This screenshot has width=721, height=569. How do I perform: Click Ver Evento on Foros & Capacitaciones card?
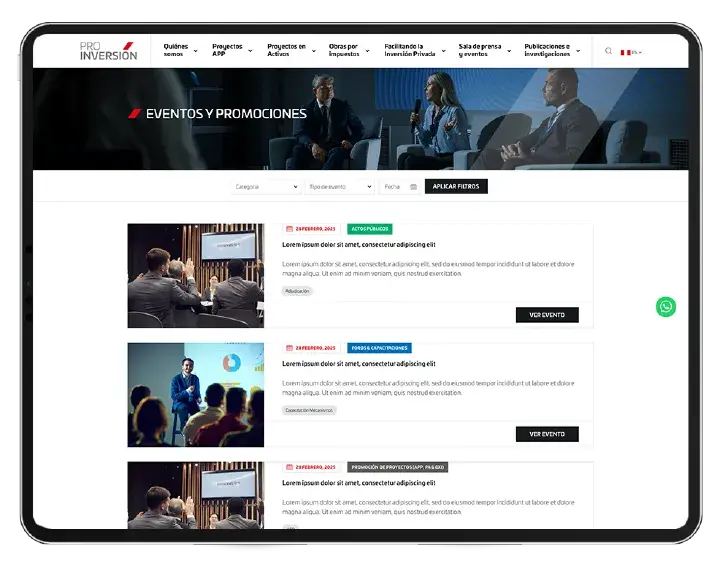point(547,434)
